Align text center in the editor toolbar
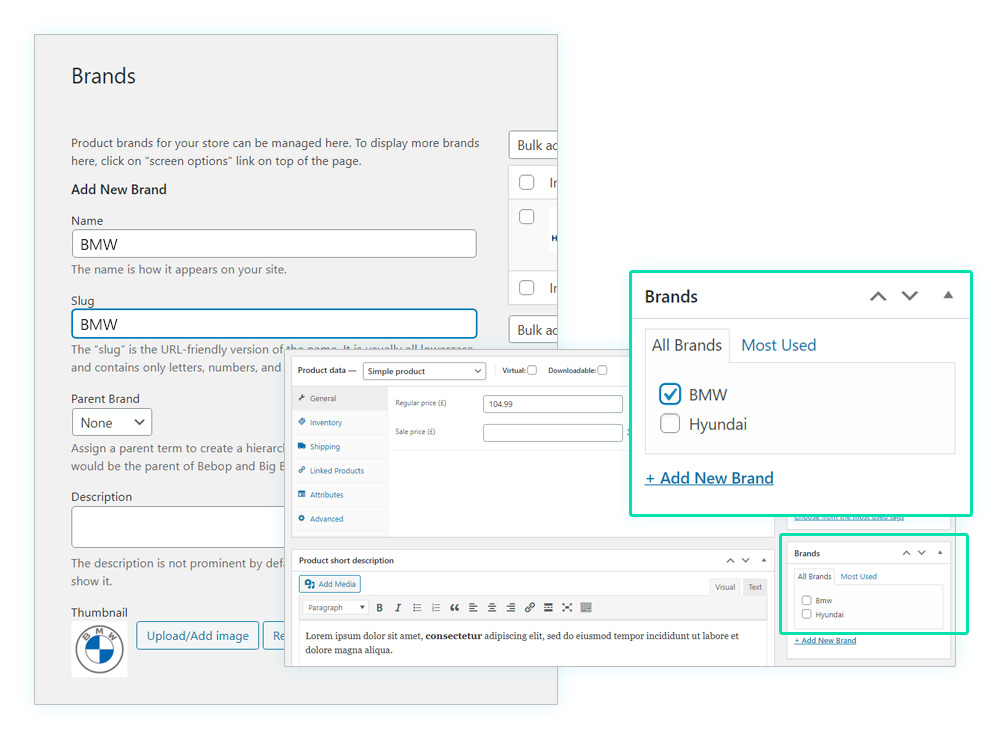 tap(492, 608)
